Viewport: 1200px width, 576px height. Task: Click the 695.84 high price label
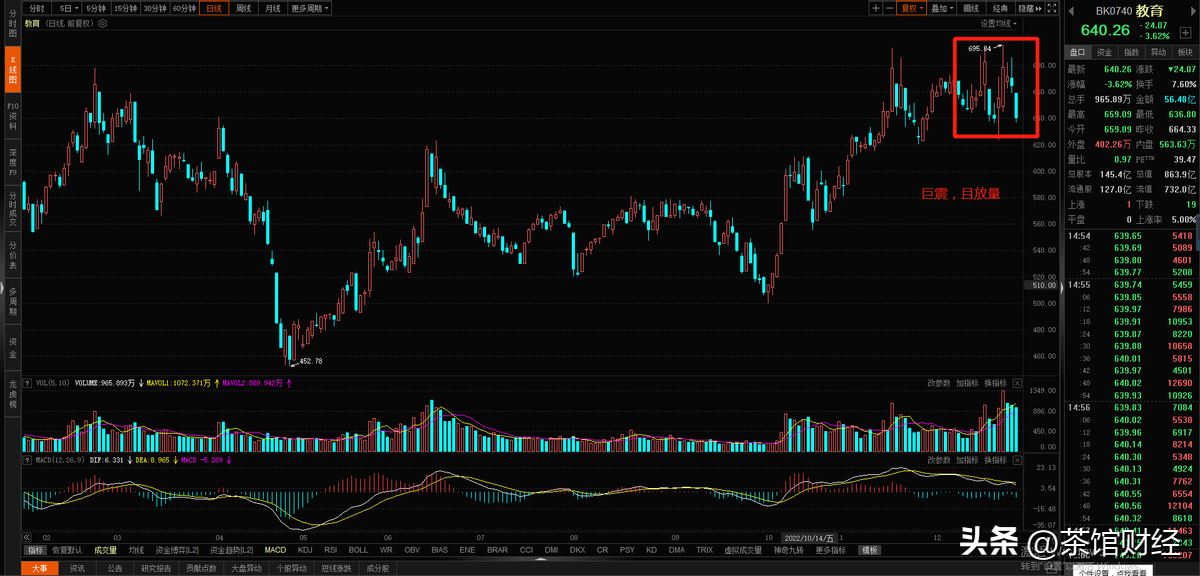(980, 48)
